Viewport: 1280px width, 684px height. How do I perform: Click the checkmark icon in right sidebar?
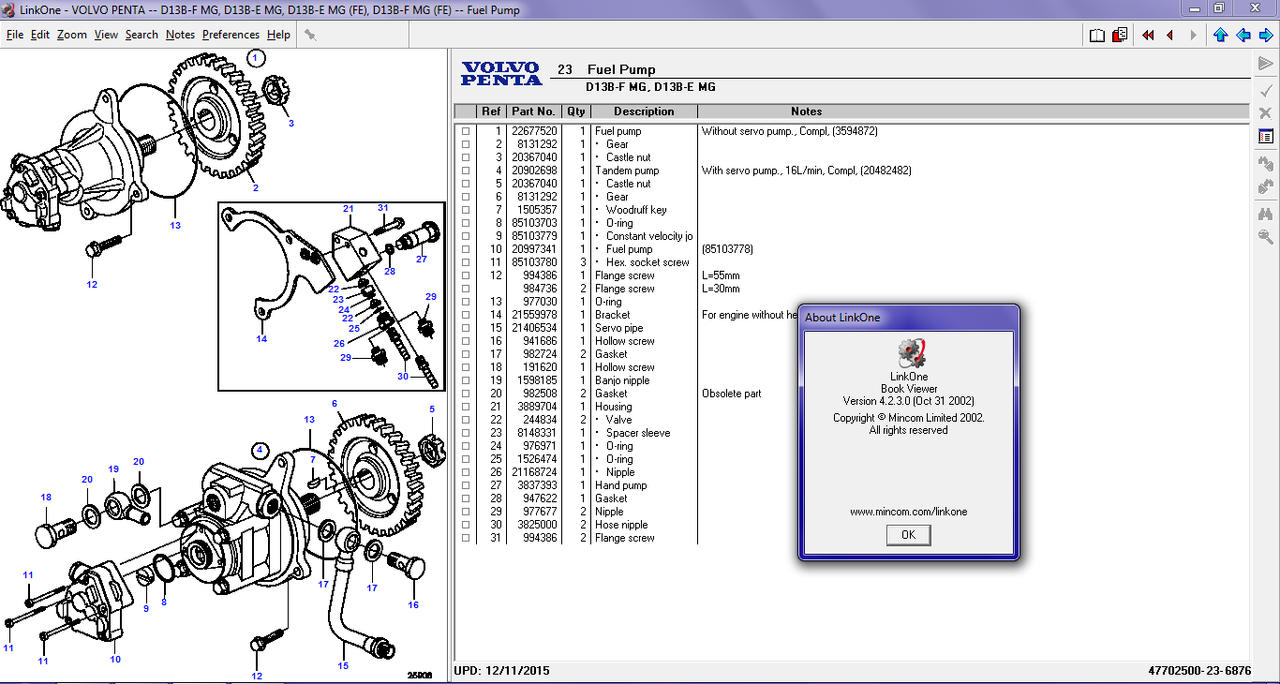point(1265,90)
